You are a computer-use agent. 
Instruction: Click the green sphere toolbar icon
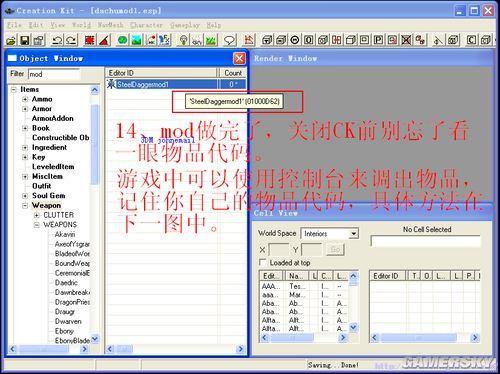[x=123, y=40]
